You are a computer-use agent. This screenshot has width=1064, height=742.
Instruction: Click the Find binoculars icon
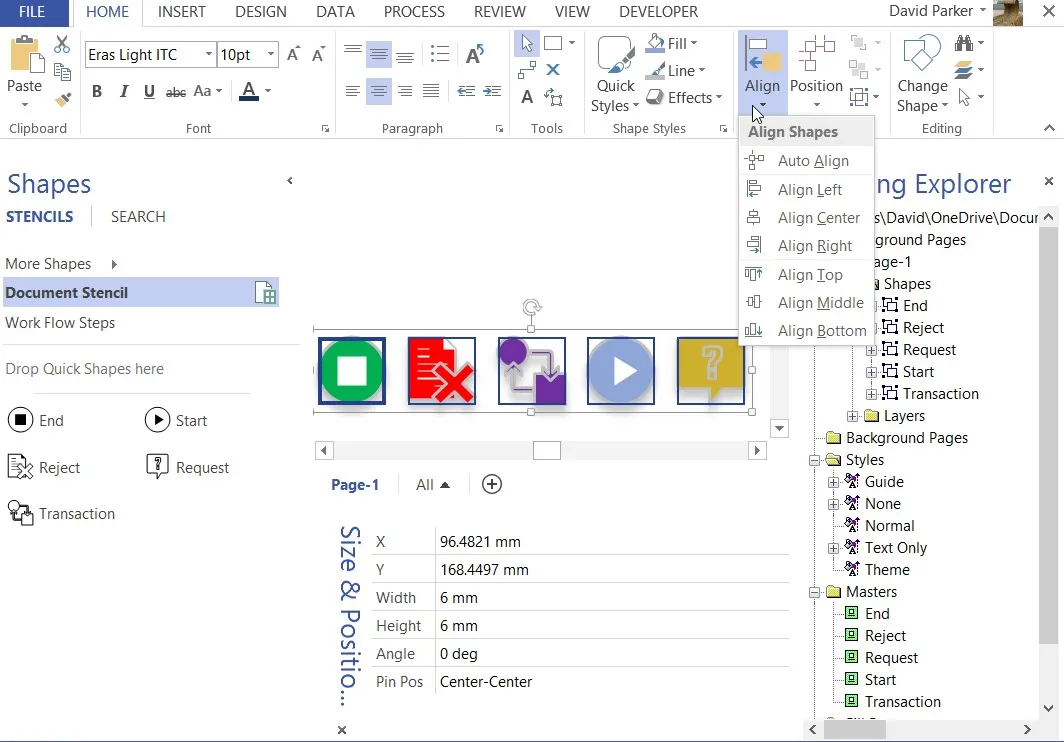pos(964,43)
